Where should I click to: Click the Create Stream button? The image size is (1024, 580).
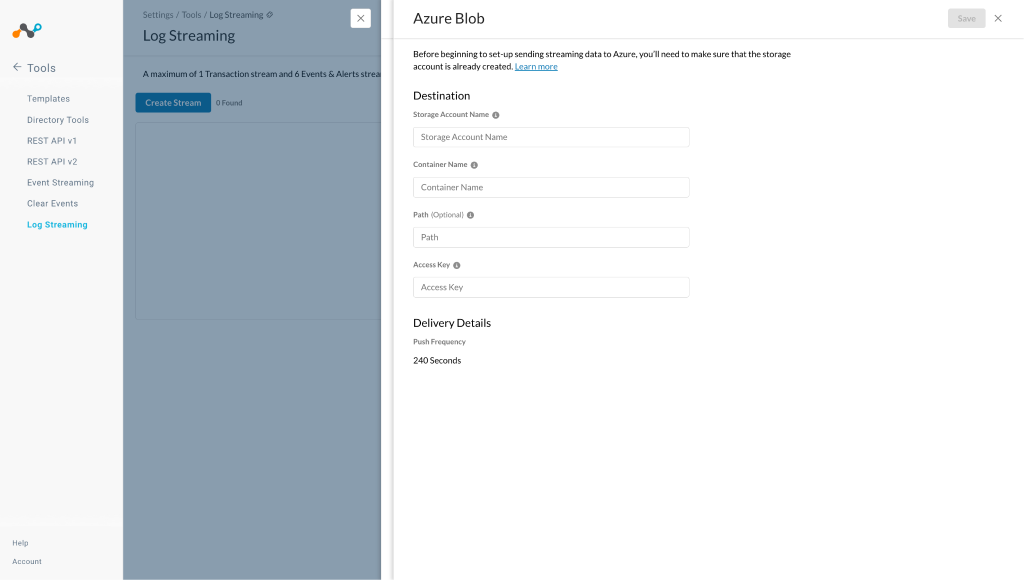[173, 103]
